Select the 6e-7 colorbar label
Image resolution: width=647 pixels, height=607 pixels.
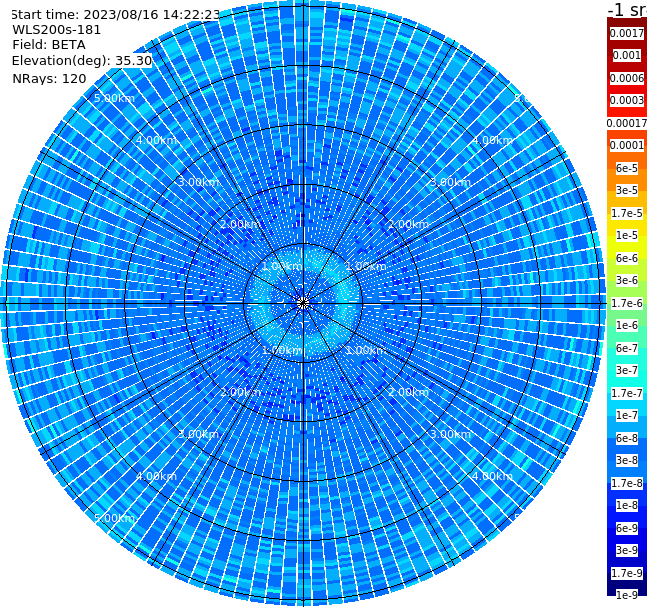coord(627,348)
